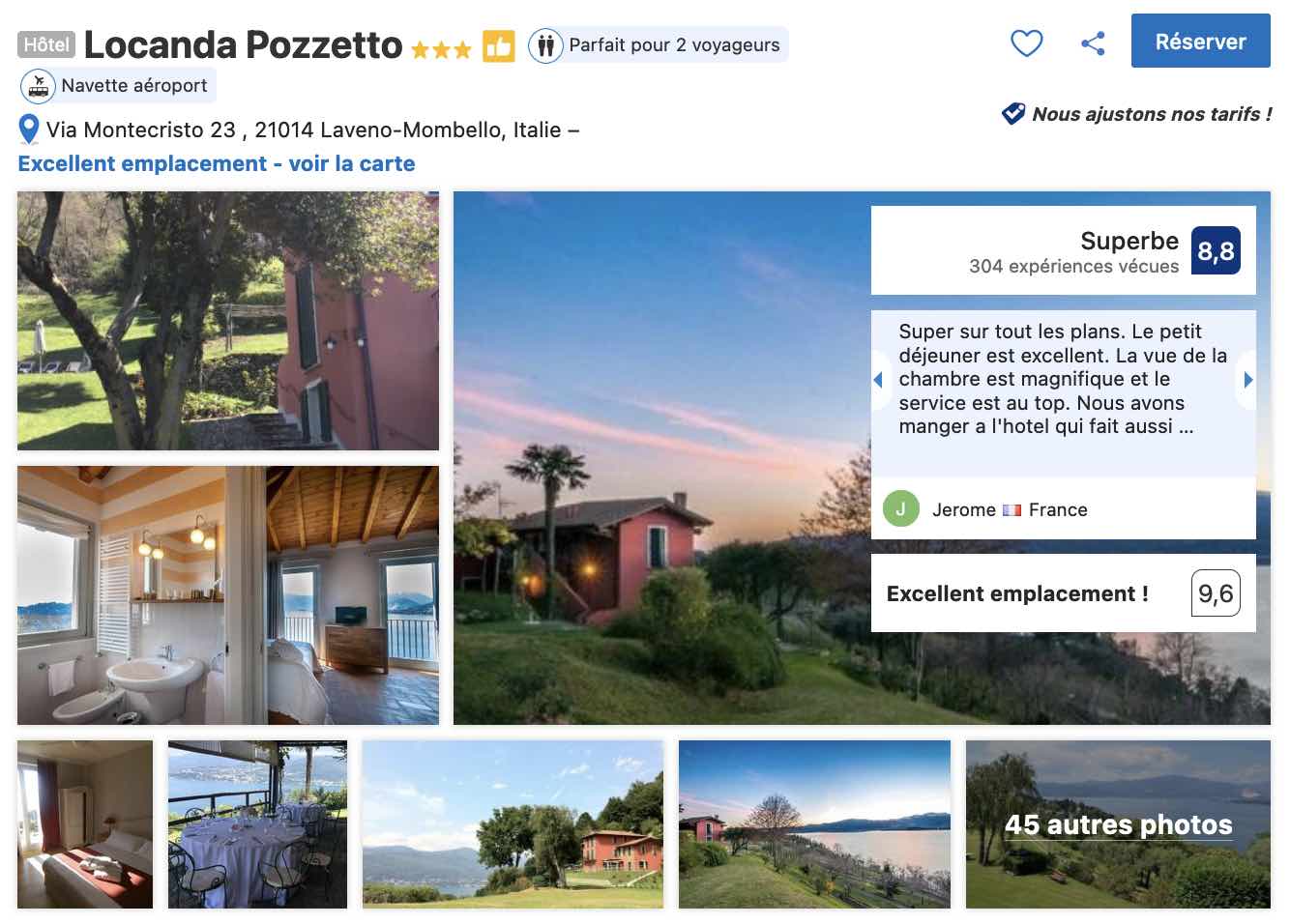This screenshot has width=1290, height=924.
Task: Click the blue location pin icon
Action: tap(29, 130)
